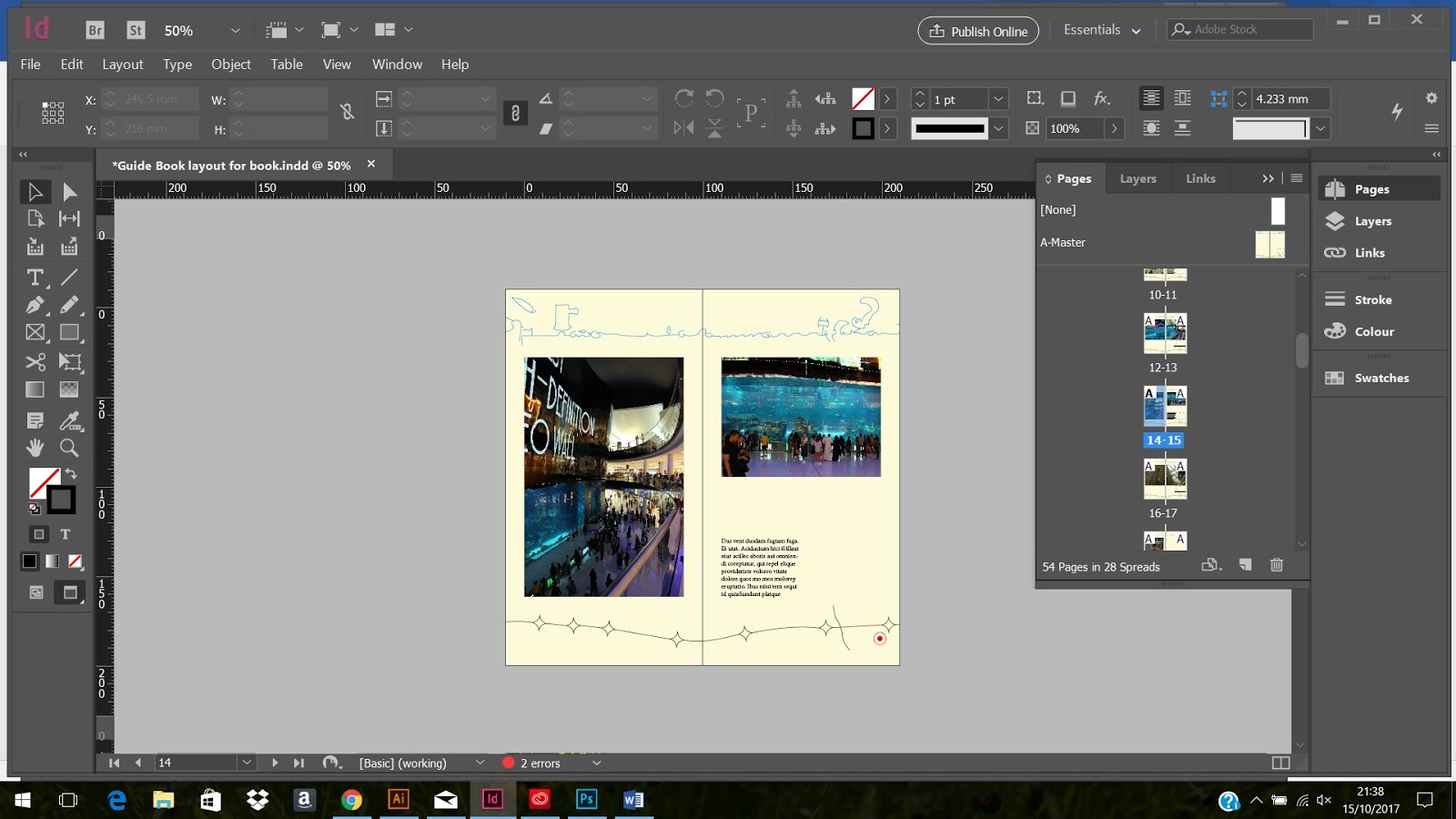Select the 16-17 spread thumbnail
1456x819 pixels.
click(x=1165, y=480)
